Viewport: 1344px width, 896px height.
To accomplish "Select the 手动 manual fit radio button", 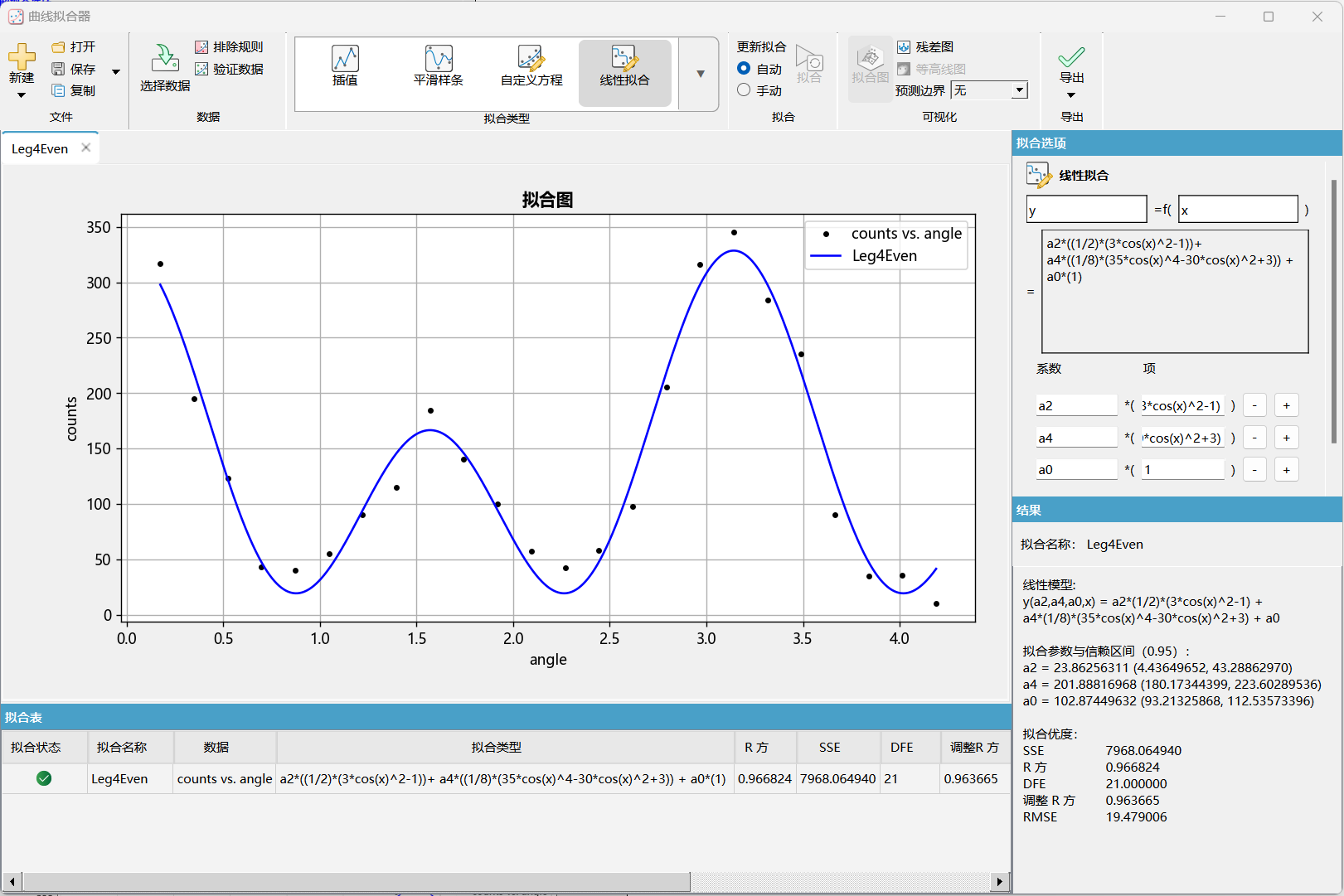I will (x=744, y=90).
